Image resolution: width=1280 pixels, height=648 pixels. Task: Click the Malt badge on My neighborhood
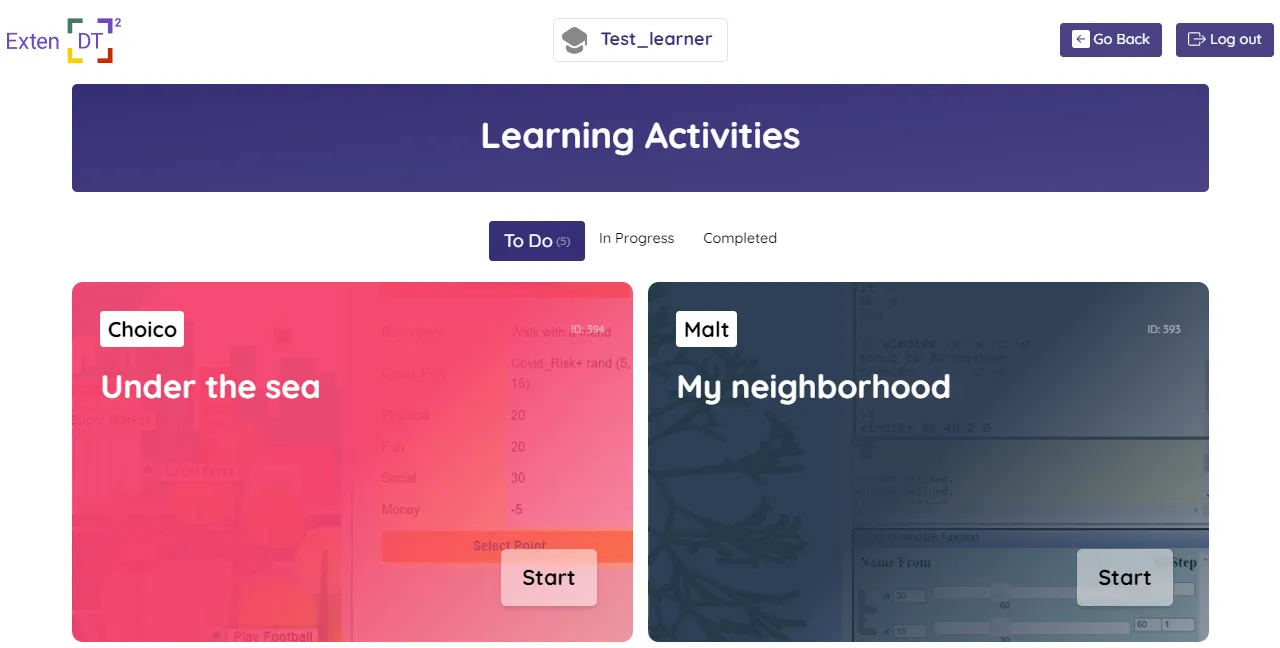point(706,328)
